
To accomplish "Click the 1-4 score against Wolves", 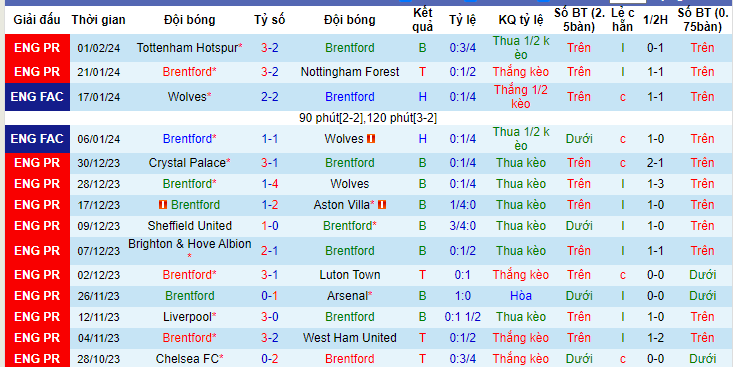I will (270, 184).
